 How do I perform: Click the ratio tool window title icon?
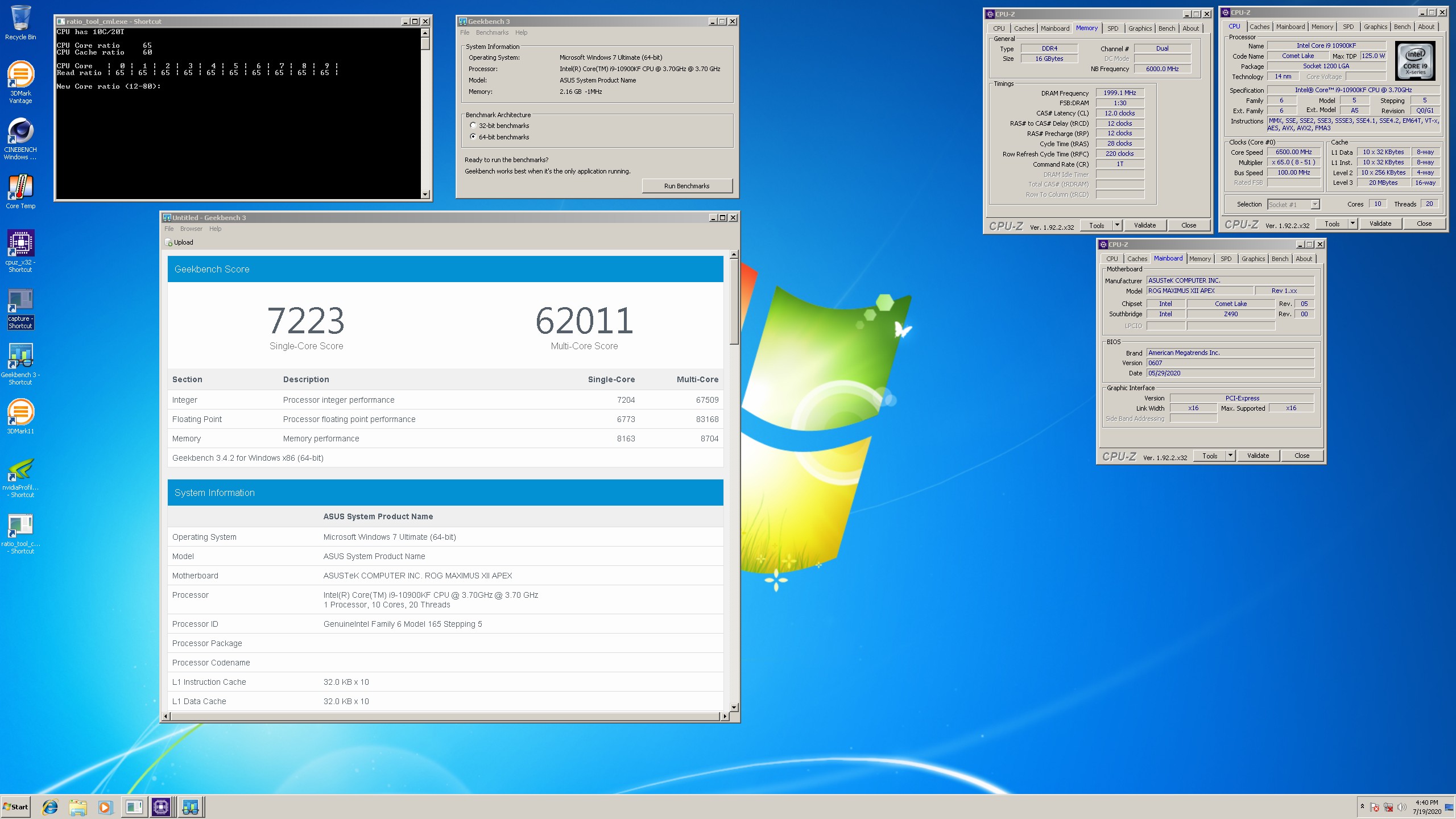(61, 22)
